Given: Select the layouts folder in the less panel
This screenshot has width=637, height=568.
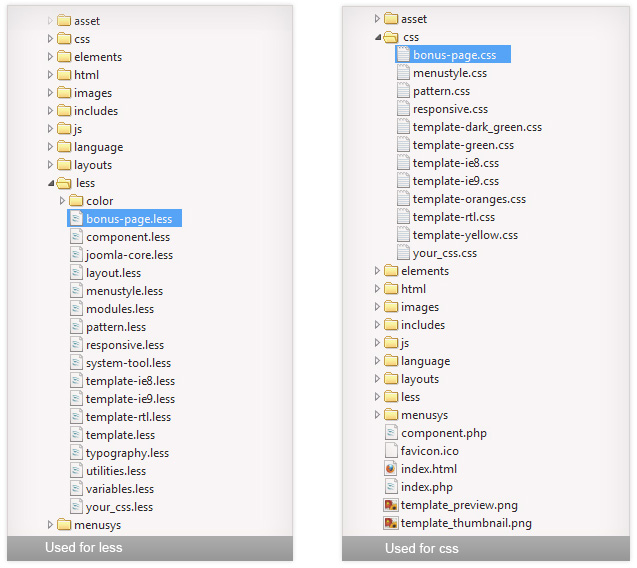Looking at the screenshot, I should coord(84,165).
